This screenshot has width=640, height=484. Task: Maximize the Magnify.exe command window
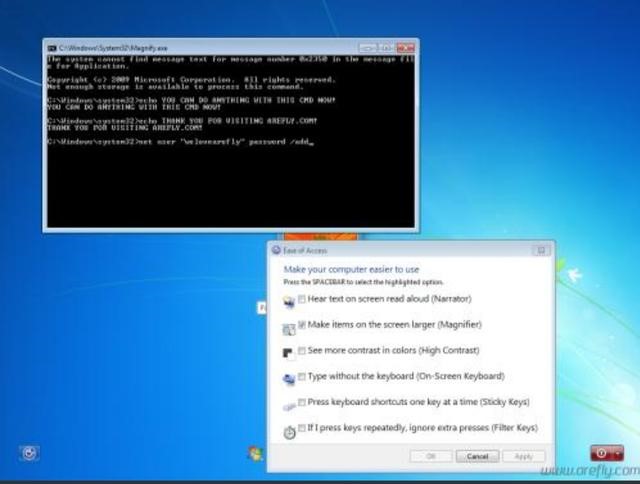385,47
